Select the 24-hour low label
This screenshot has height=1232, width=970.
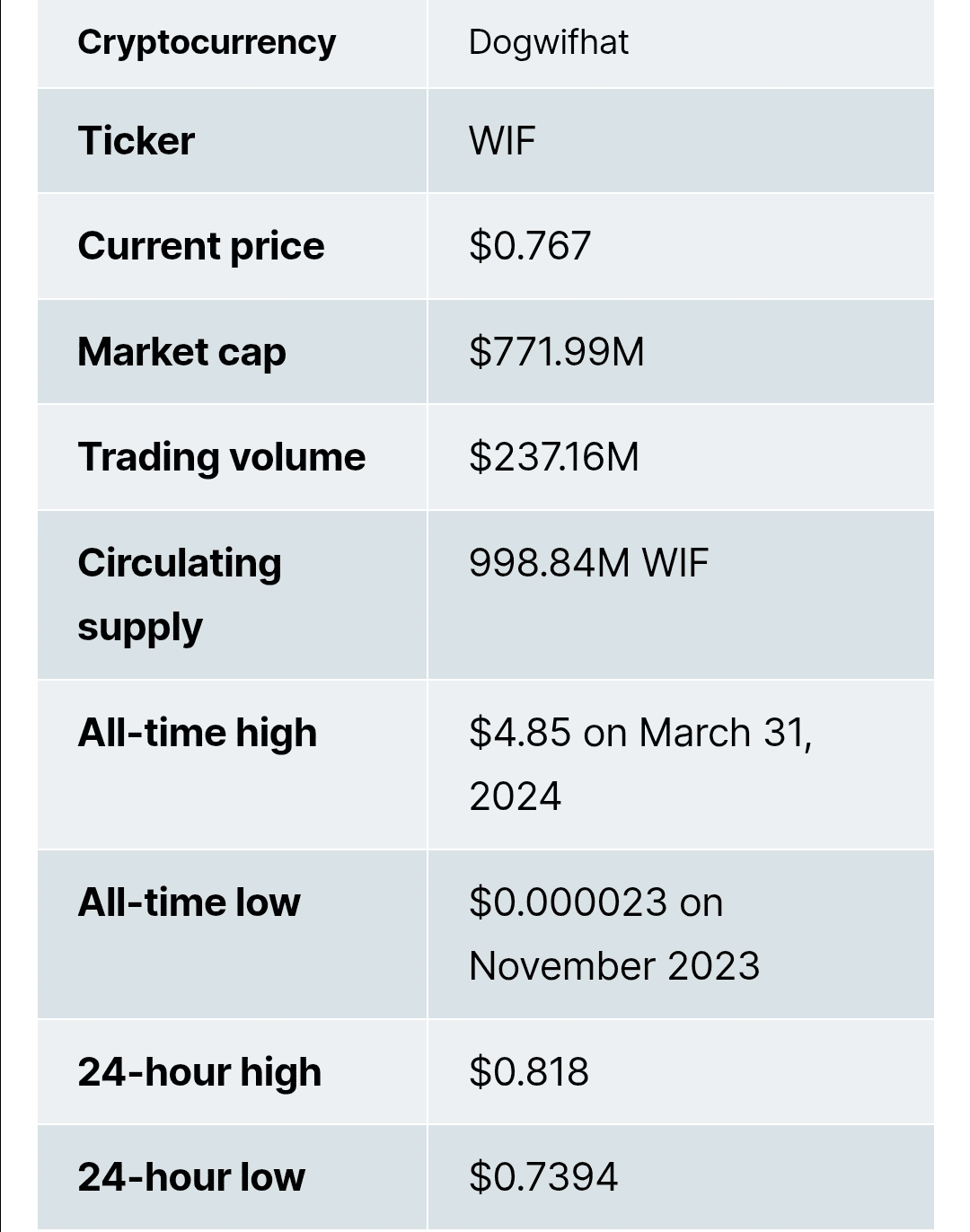pos(191,1177)
